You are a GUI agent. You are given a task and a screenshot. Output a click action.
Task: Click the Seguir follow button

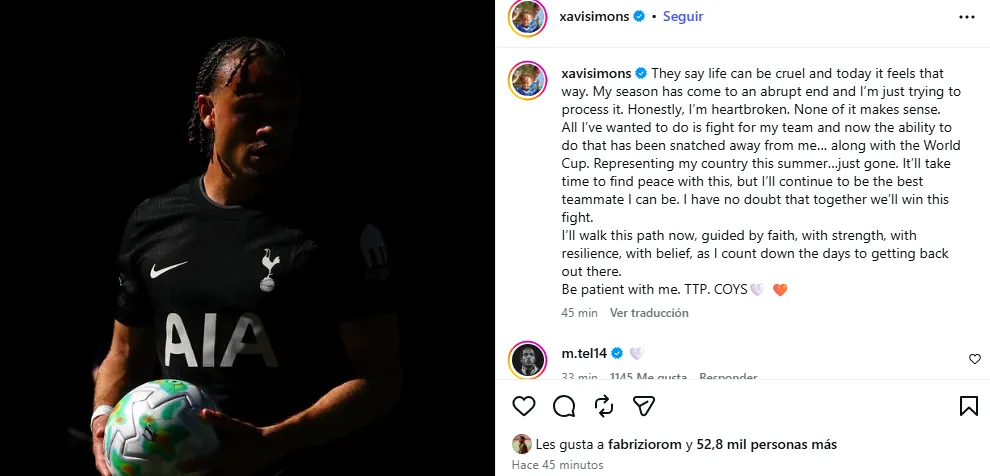[x=683, y=17]
